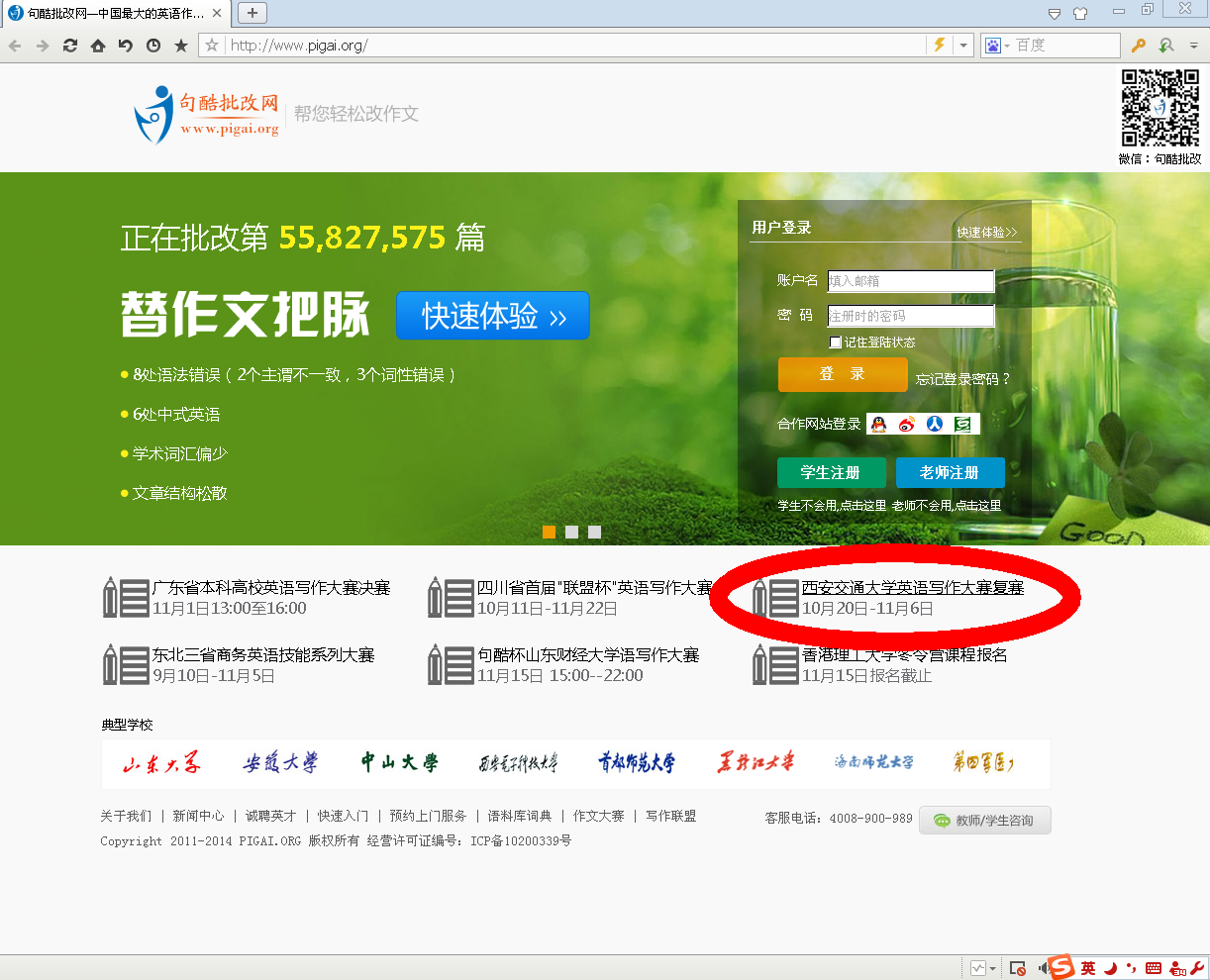Check the 记住登陆状态 checkbox

835,343
